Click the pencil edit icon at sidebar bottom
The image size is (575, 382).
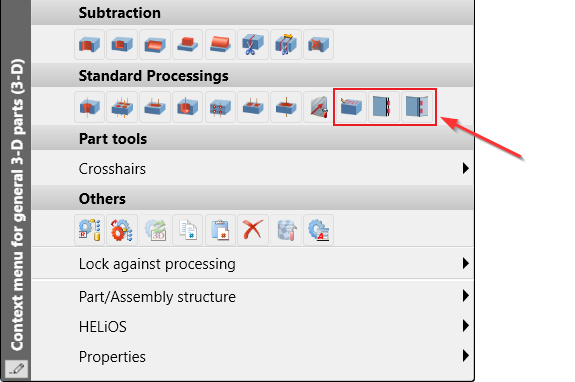[x=17, y=369]
